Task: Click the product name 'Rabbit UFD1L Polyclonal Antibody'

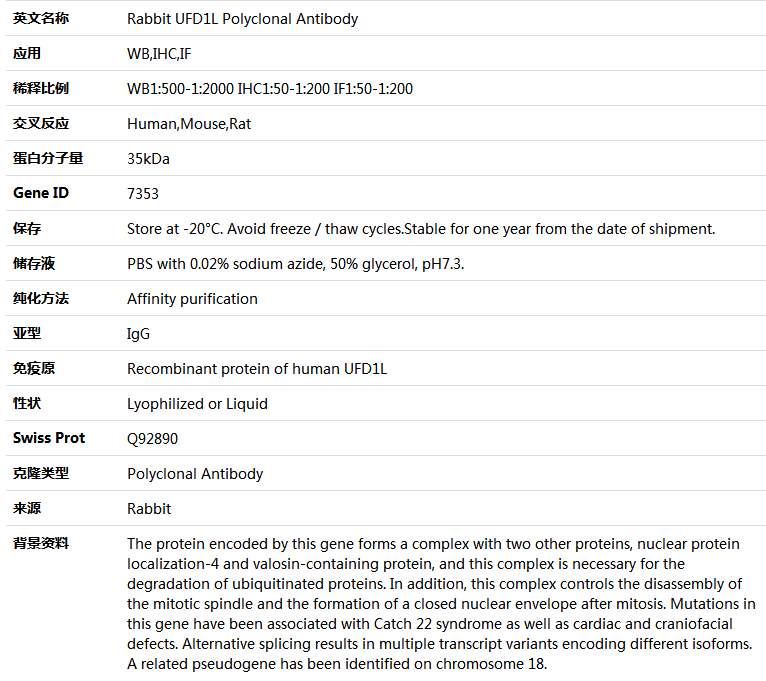Action: point(242,19)
